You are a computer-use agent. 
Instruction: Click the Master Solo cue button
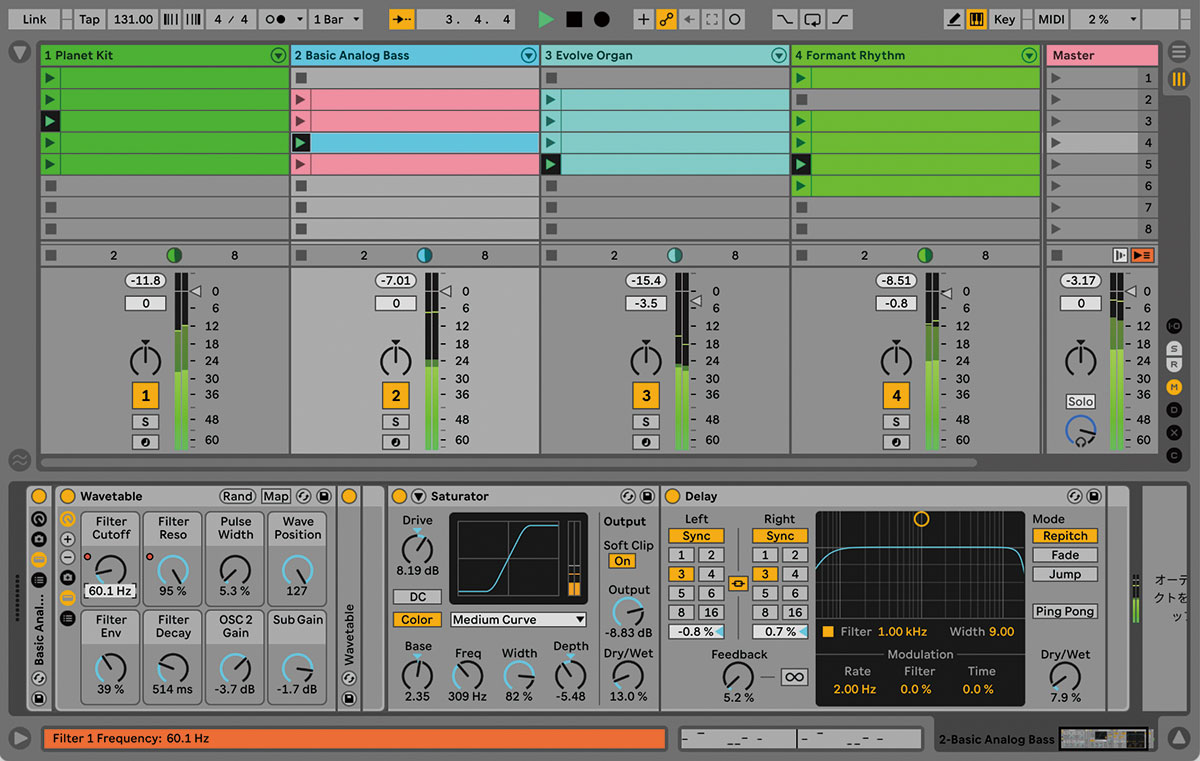tap(1080, 401)
